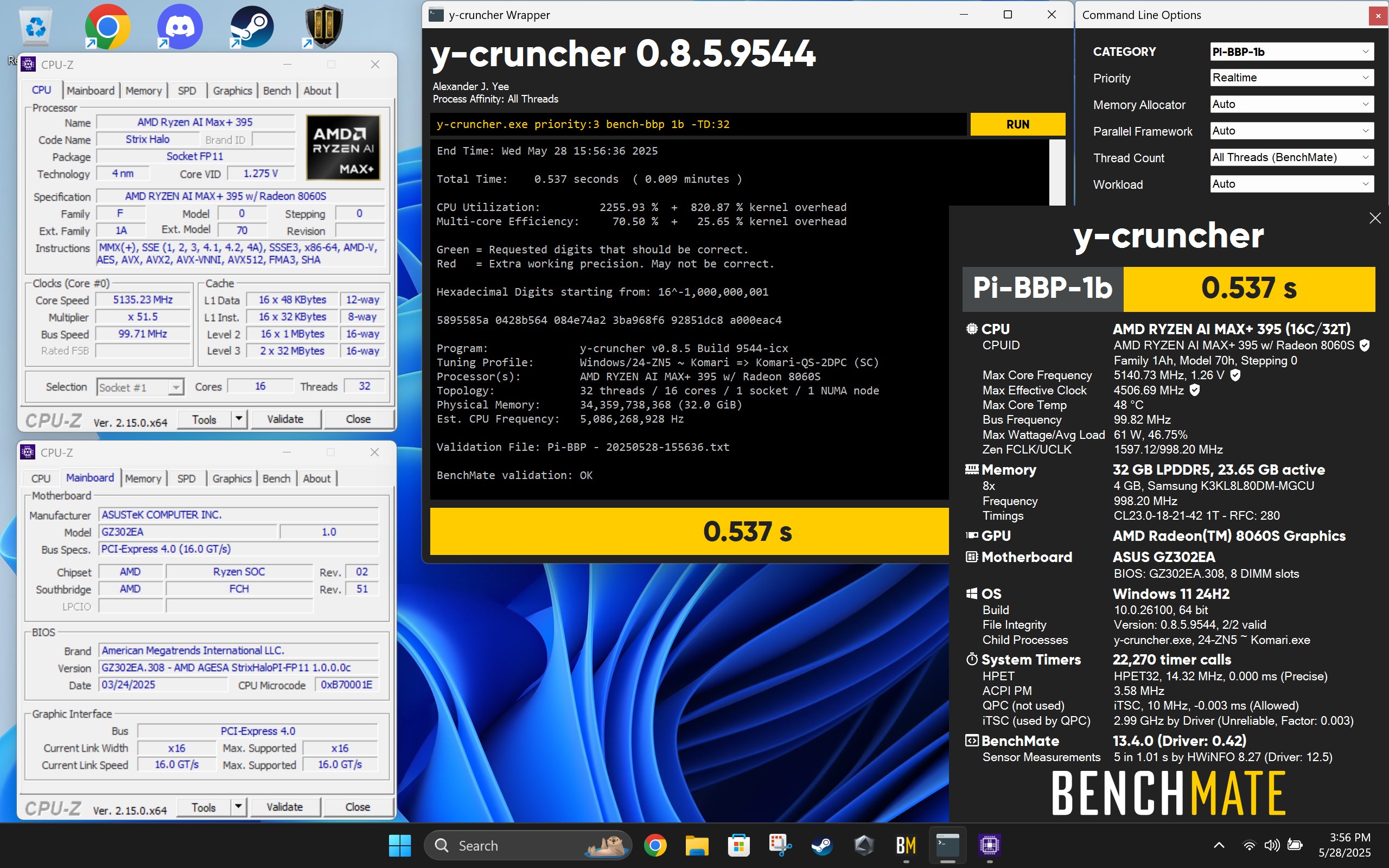Switch to Graphics tab in top CPU-Z
The image size is (1389, 868).
[232, 91]
